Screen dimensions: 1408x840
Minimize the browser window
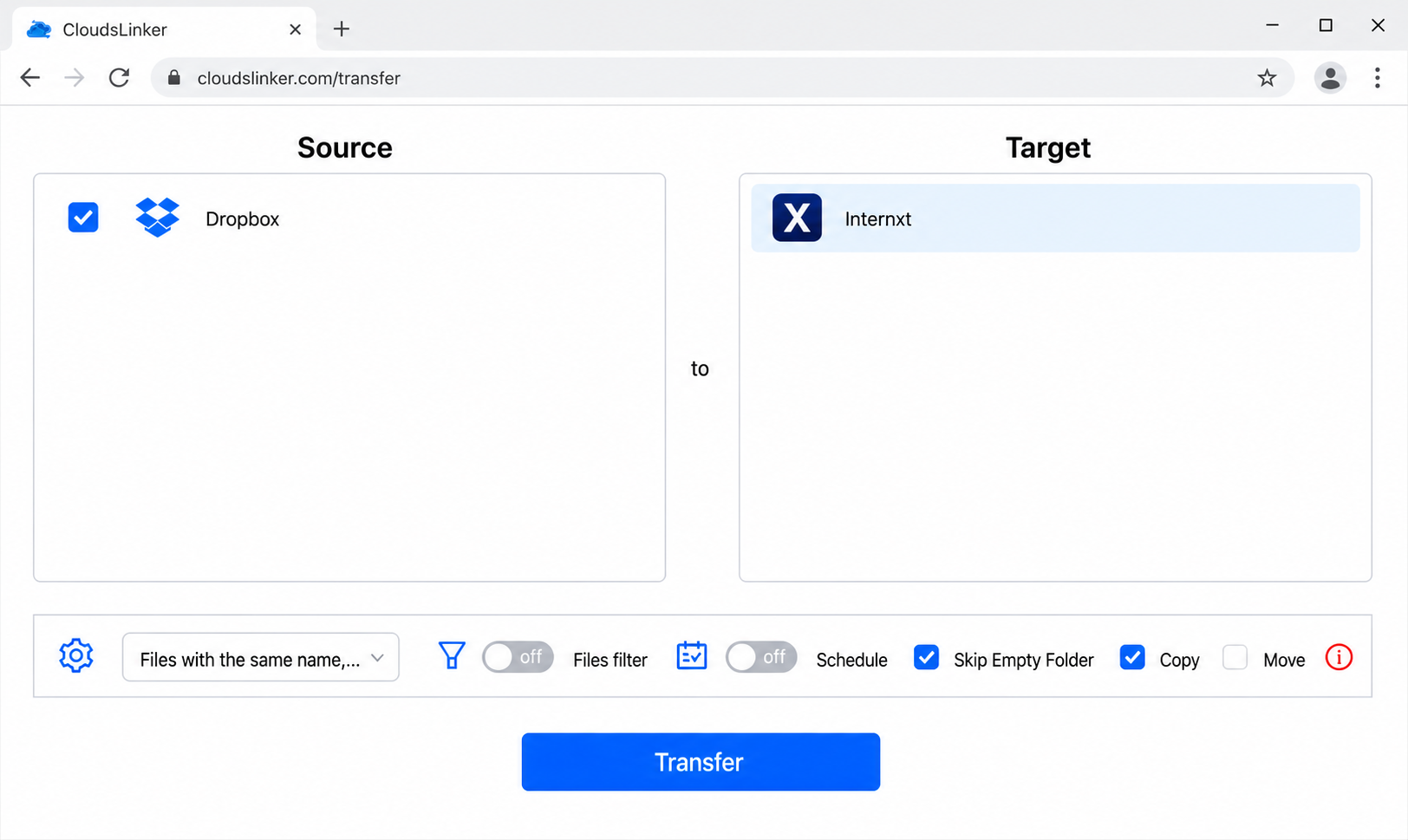click(x=1272, y=25)
